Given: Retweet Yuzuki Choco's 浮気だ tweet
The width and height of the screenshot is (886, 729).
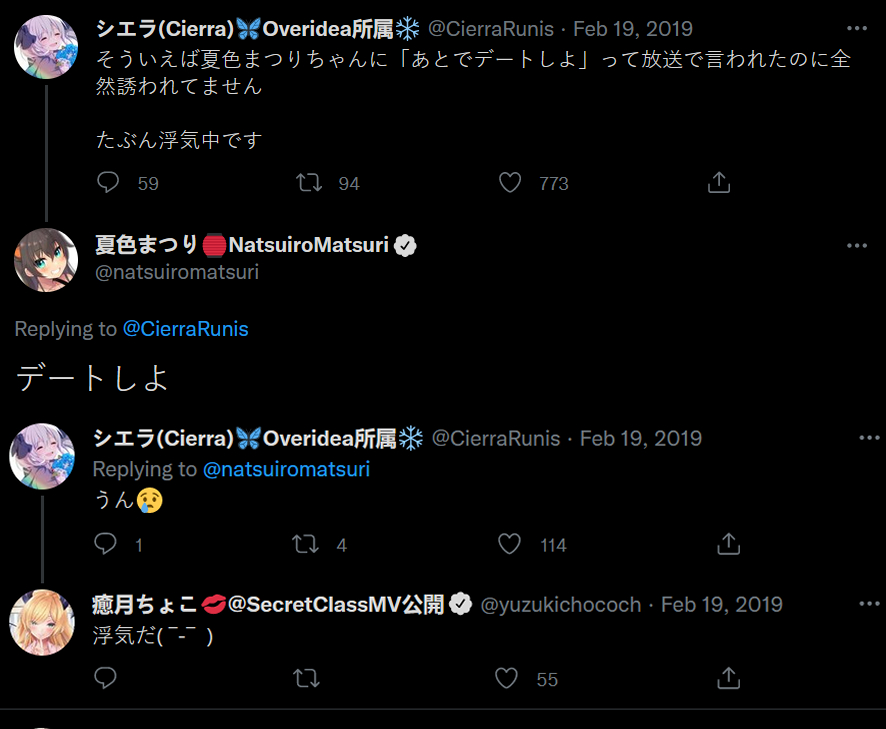Looking at the screenshot, I should pos(307,679).
